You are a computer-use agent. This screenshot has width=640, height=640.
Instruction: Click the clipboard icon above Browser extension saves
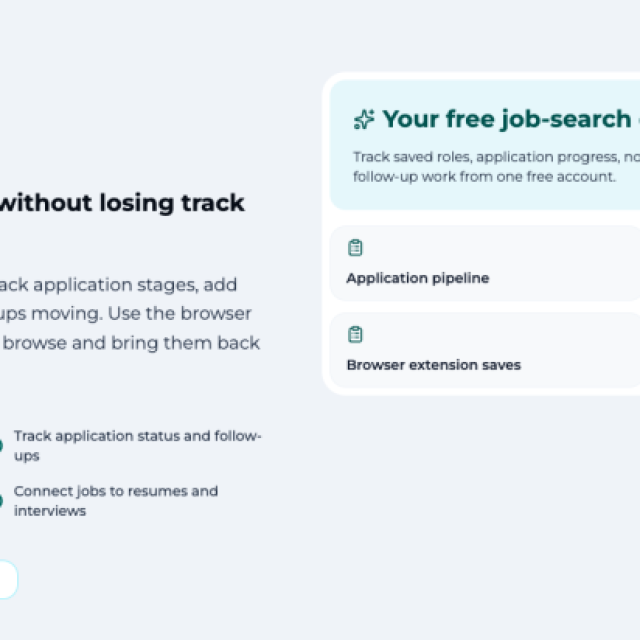355,335
